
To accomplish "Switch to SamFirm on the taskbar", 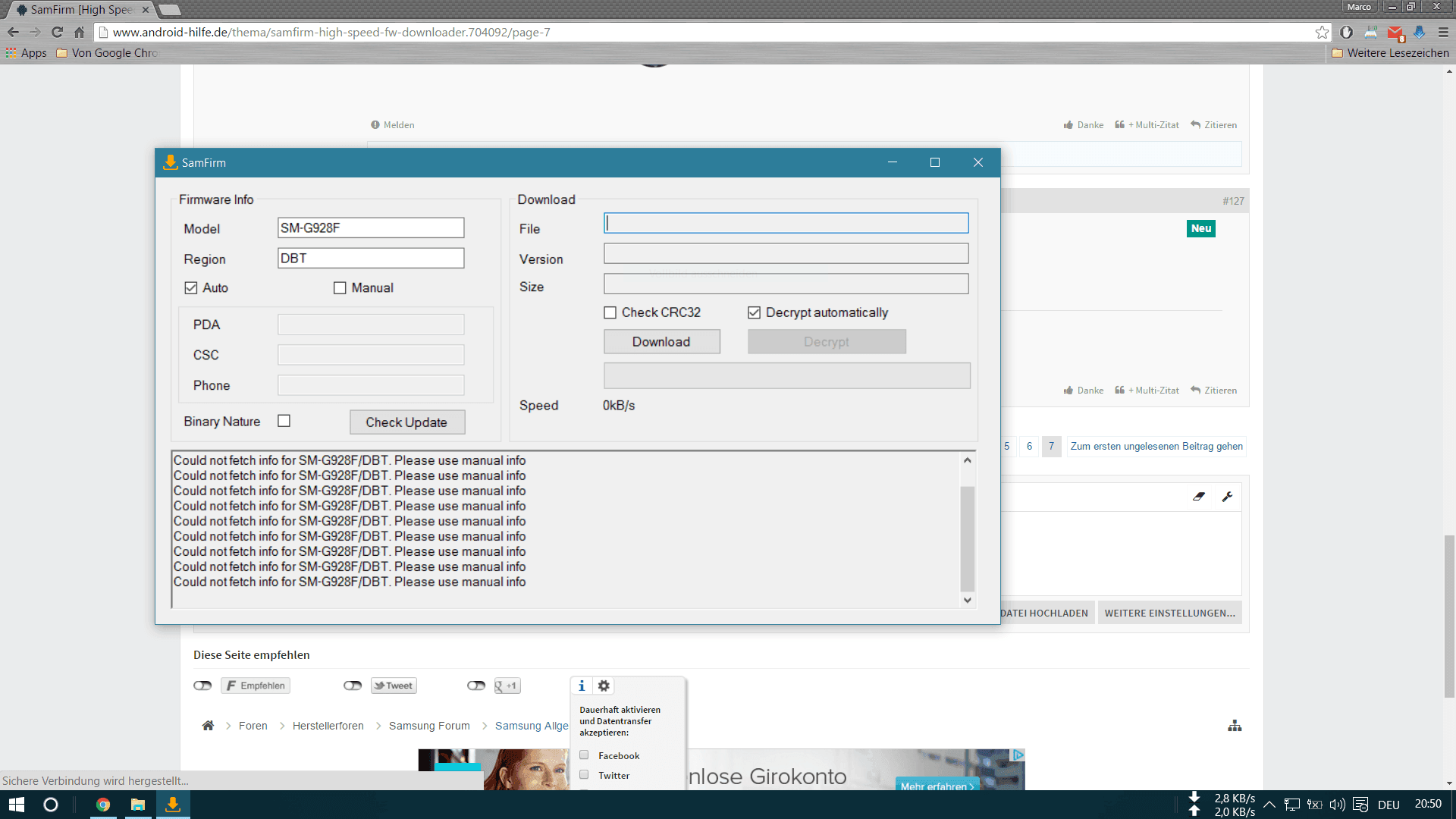I will [x=173, y=805].
